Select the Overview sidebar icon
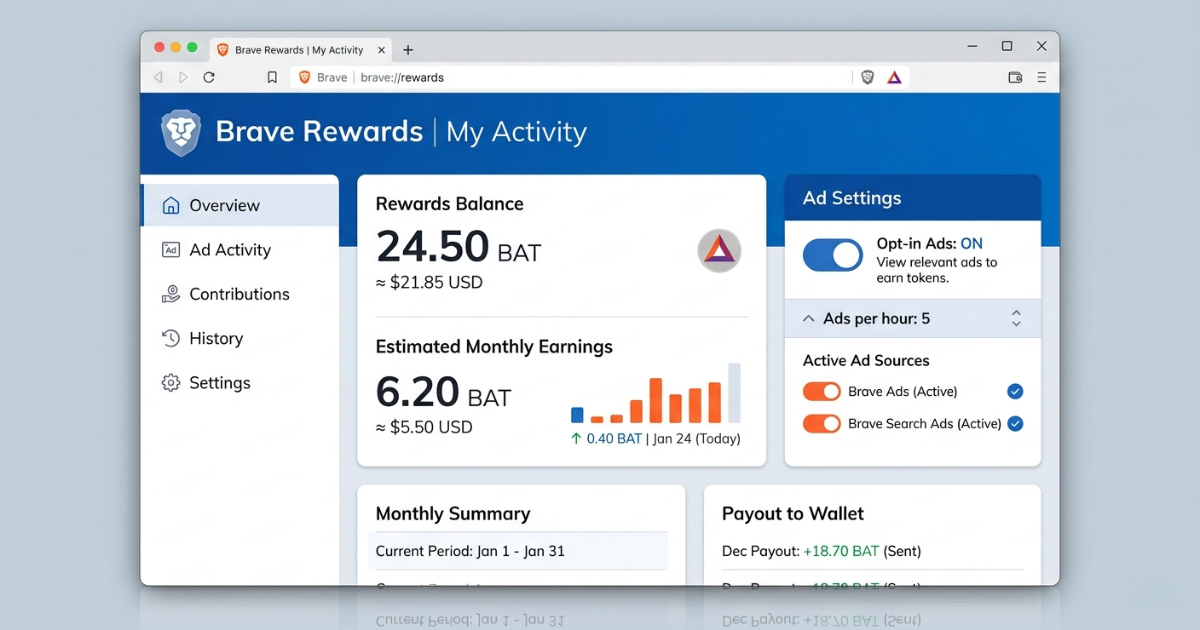 (171, 205)
